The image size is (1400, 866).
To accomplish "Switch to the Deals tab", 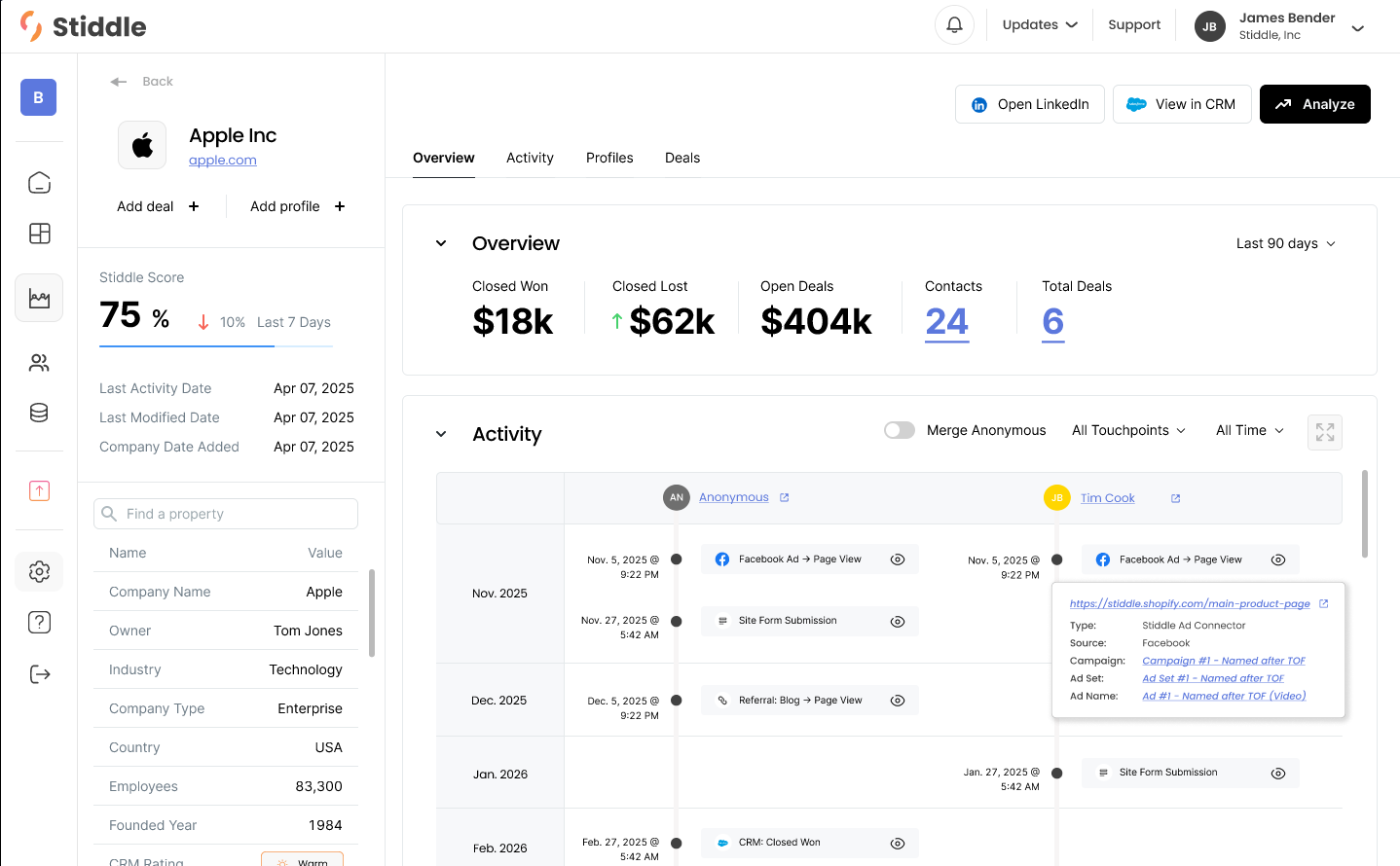I will click(682, 158).
